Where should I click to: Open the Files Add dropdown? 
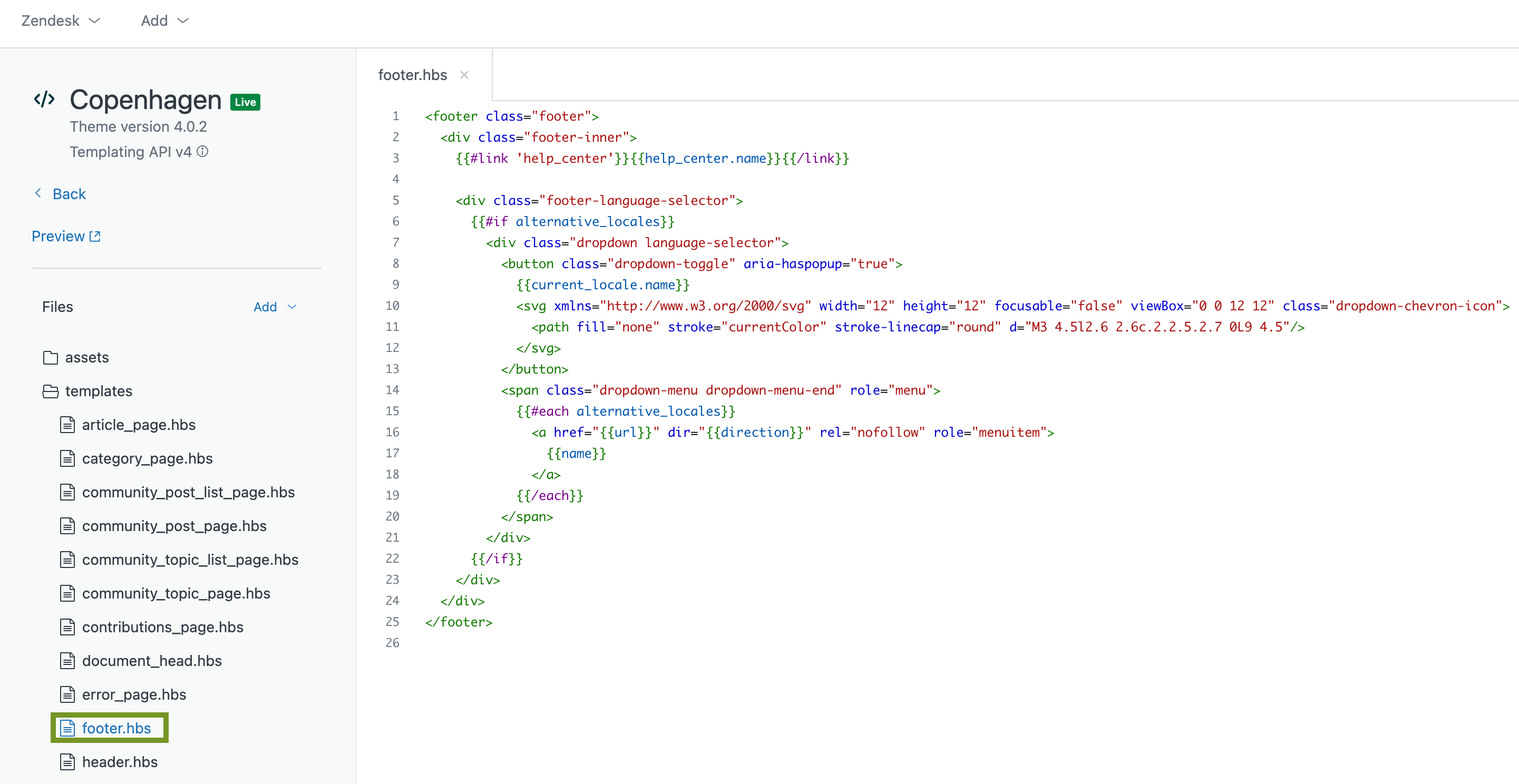tap(275, 307)
